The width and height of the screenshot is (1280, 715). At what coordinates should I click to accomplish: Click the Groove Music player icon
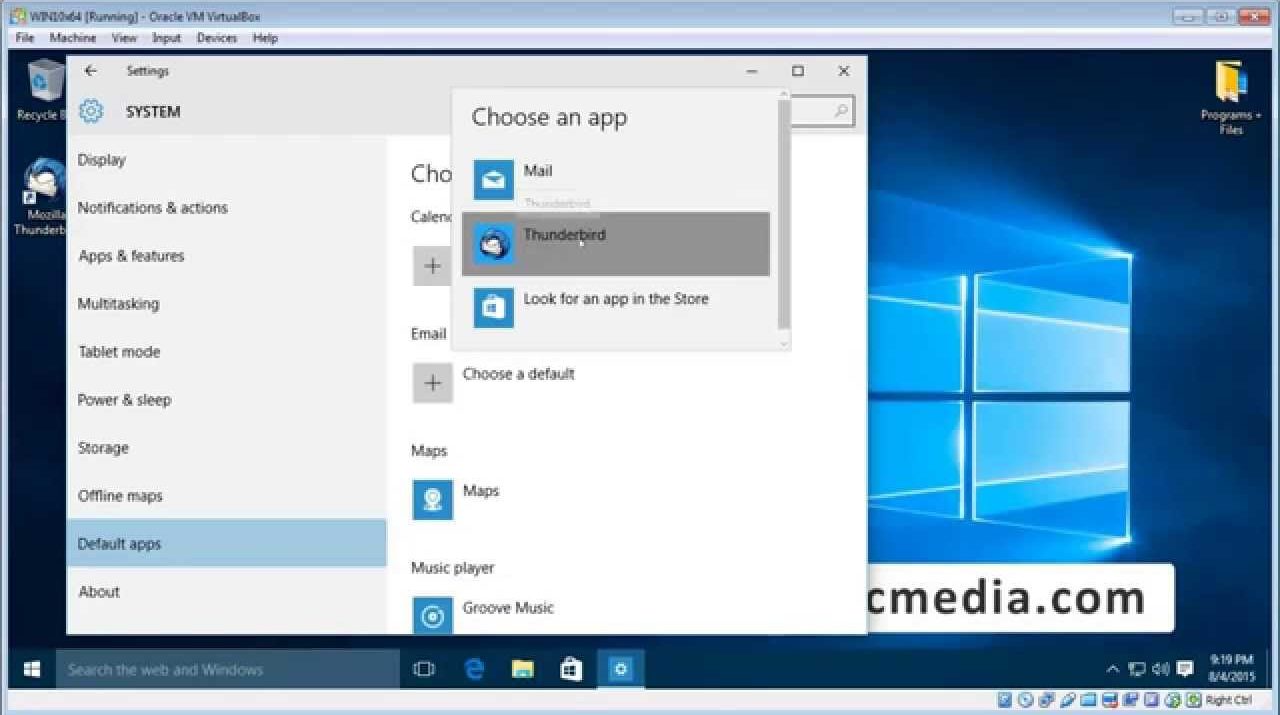click(x=432, y=616)
